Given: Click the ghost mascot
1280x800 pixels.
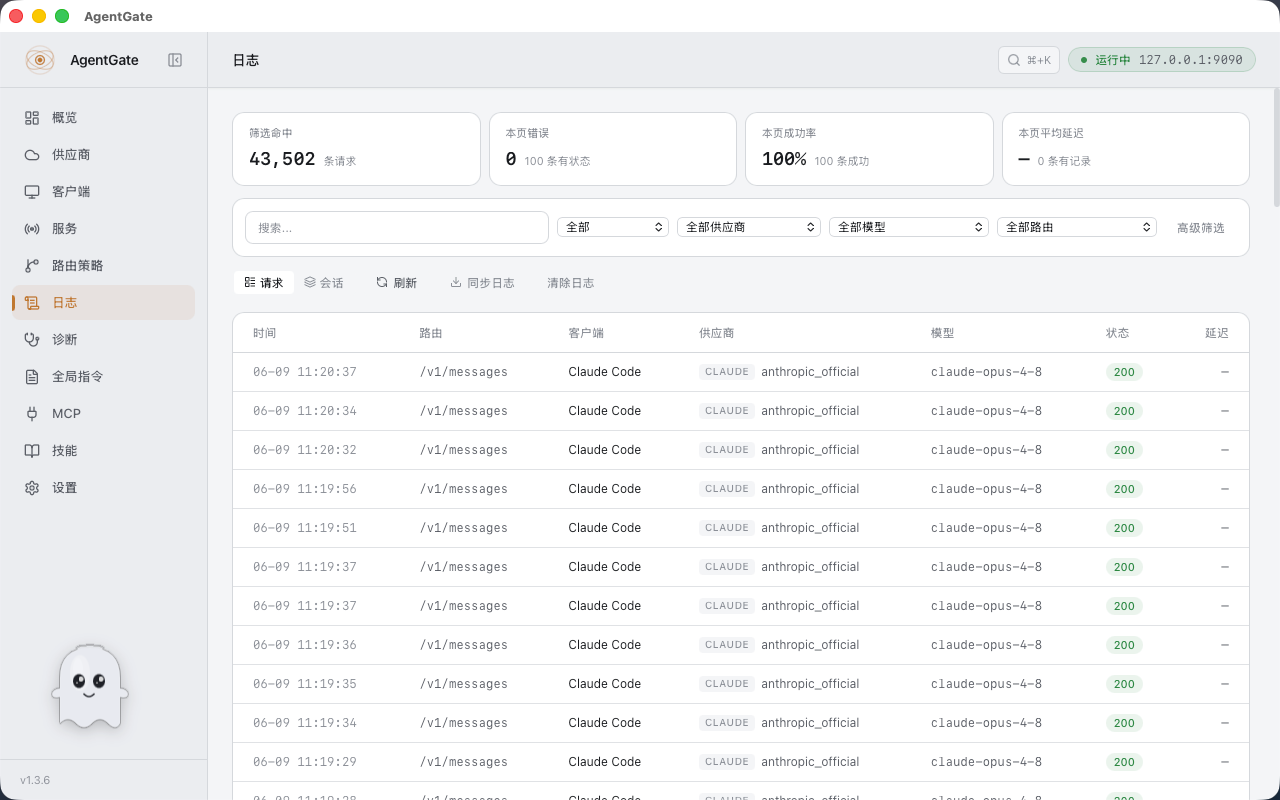Looking at the screenshot, I should pos(90,686).
